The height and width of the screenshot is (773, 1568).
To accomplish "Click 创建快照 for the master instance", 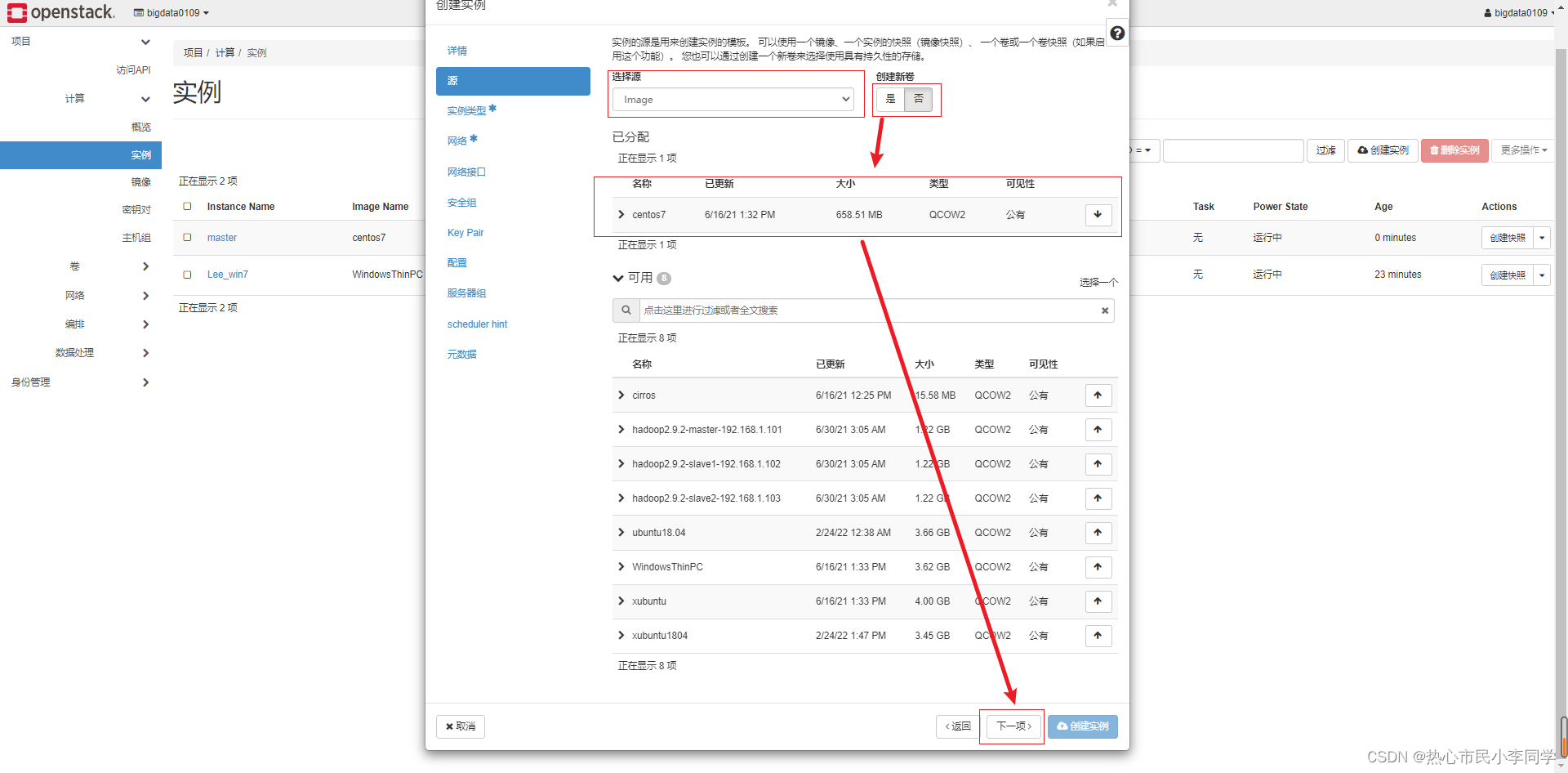I will (1508, 238).
